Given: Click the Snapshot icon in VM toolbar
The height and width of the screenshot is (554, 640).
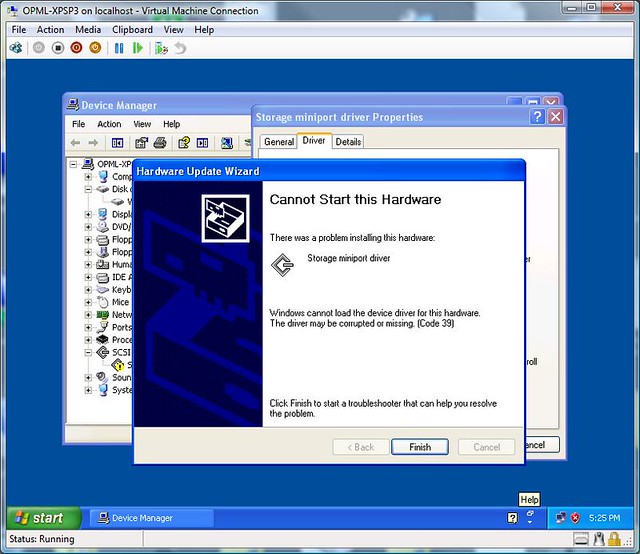Looking at the screenshot, I should [x=162, y=47].
